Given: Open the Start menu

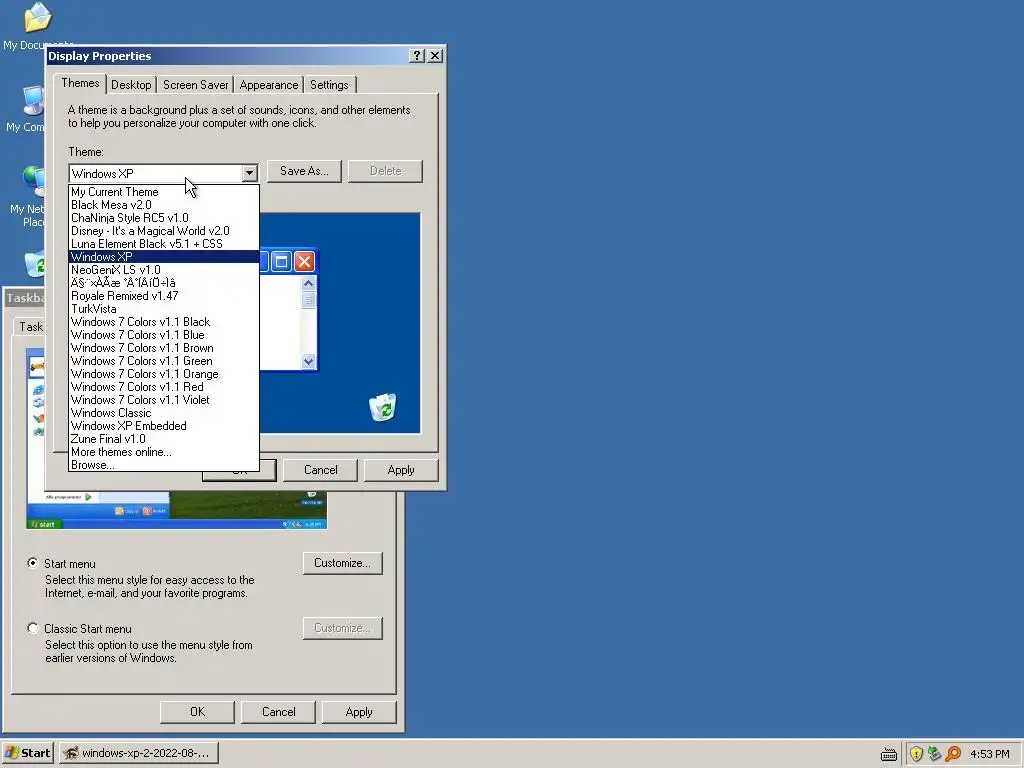Looking at the screenshot, I should [x=27, y=753].
